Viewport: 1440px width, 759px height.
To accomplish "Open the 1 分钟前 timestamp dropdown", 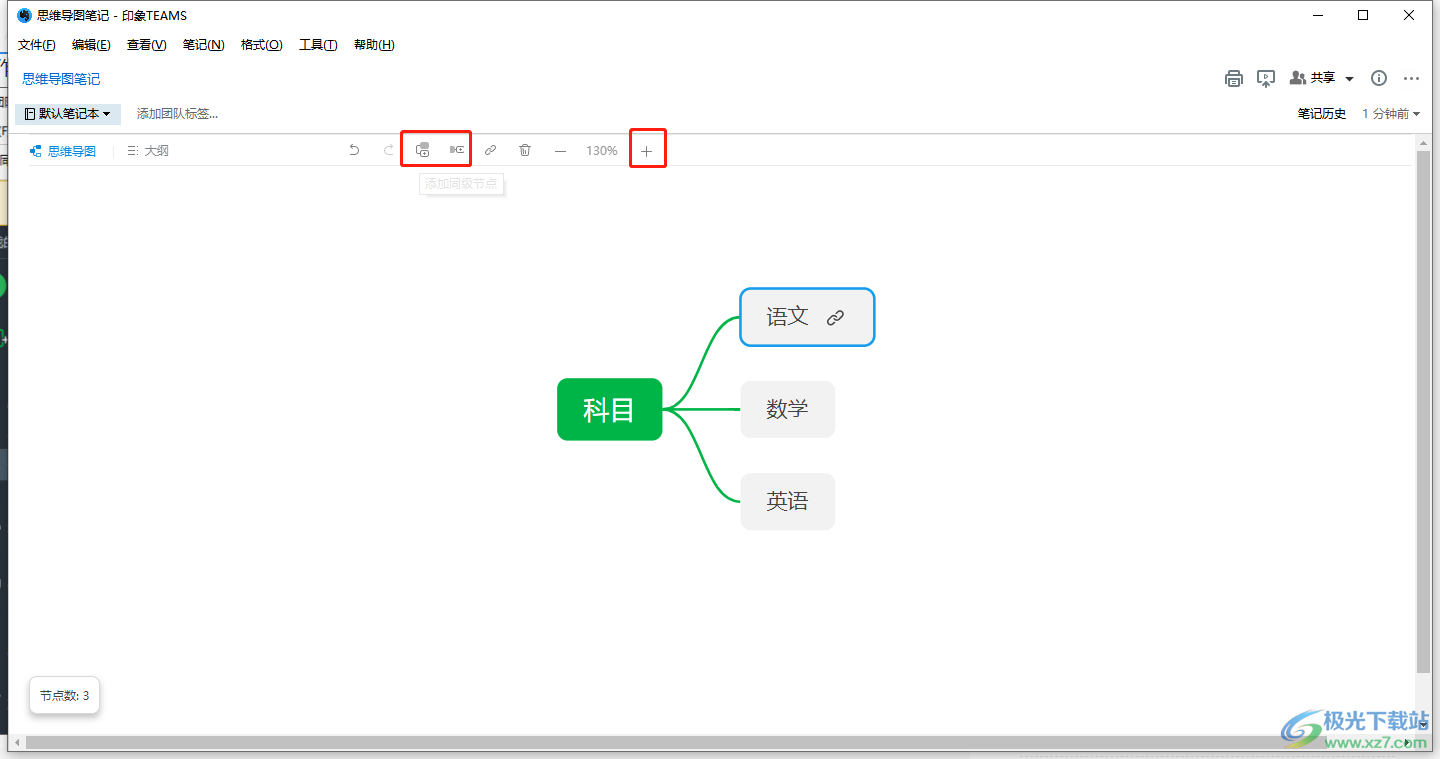I will pos(1391,114).
